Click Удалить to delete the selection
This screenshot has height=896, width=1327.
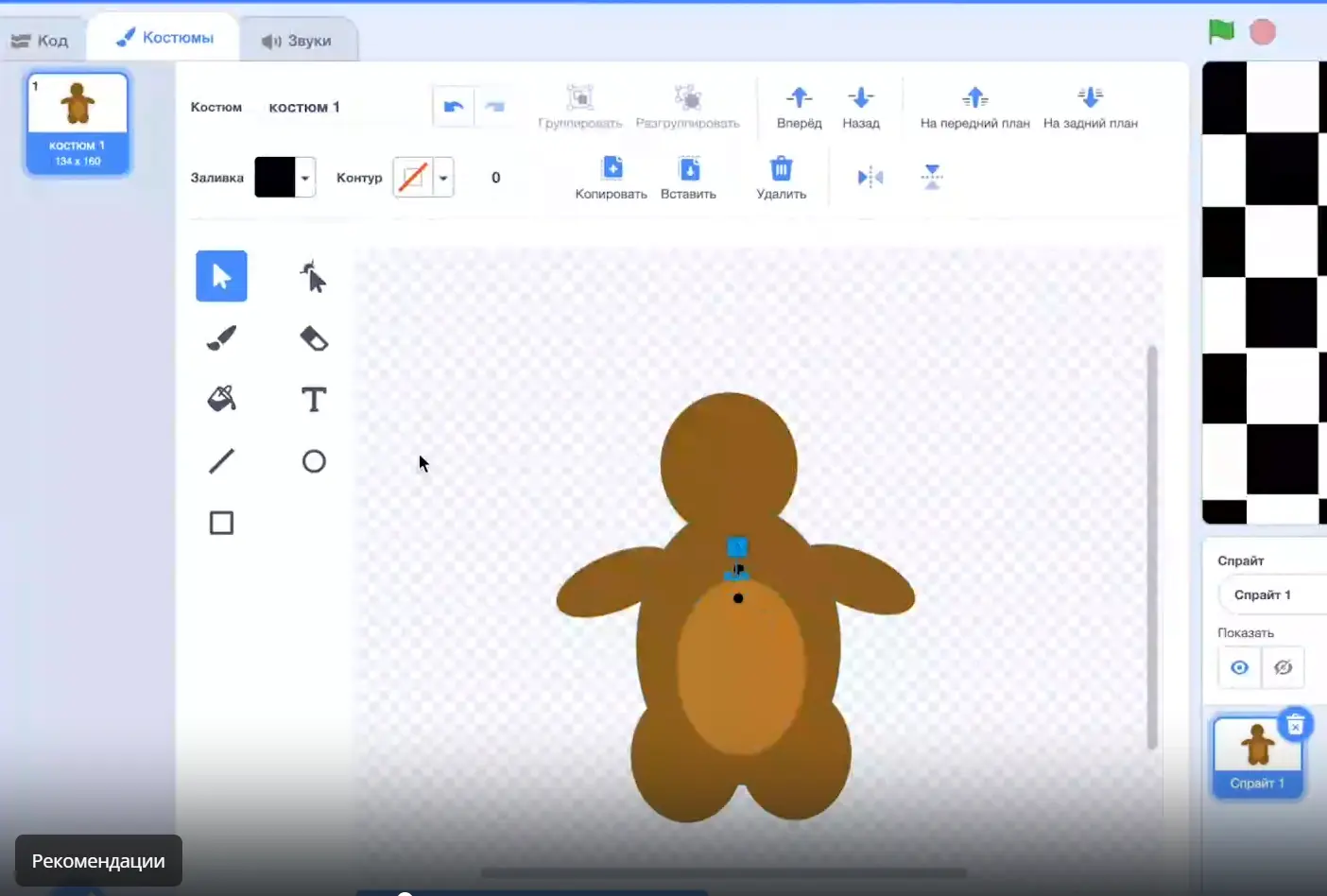pyautogui.click(x=781, y=179)
